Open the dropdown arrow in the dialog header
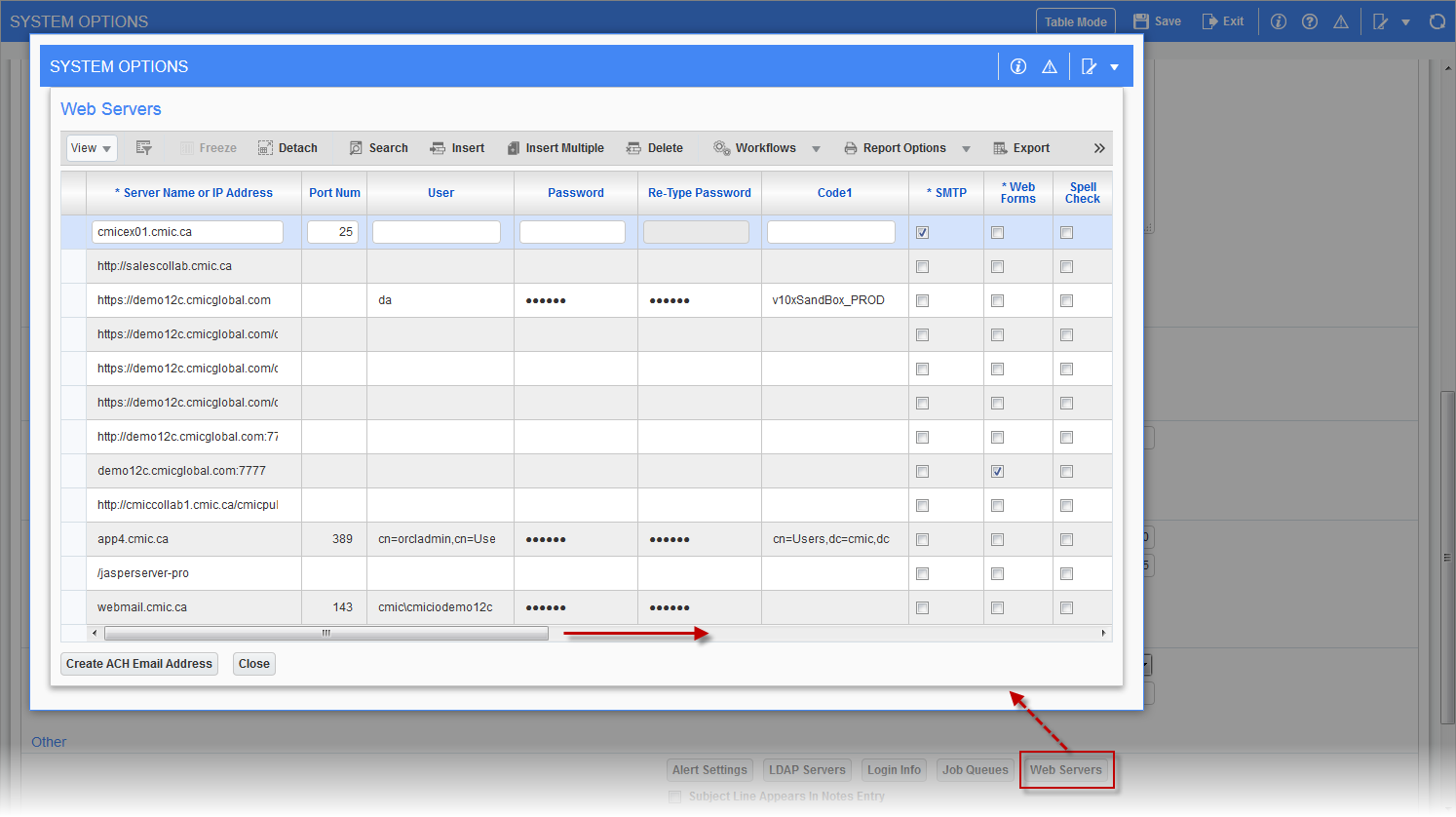The image size is (1456, 817). (1114, 67)
